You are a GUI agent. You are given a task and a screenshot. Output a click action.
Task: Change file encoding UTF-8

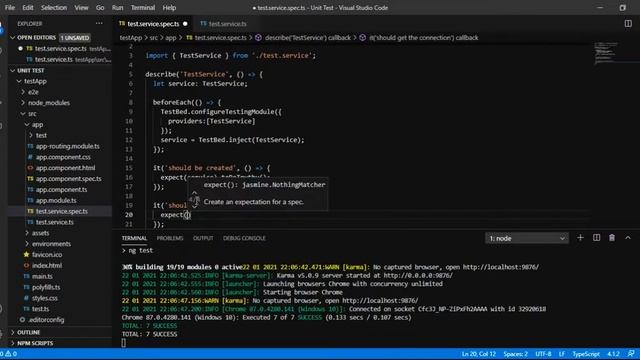(x=543, y=354)
